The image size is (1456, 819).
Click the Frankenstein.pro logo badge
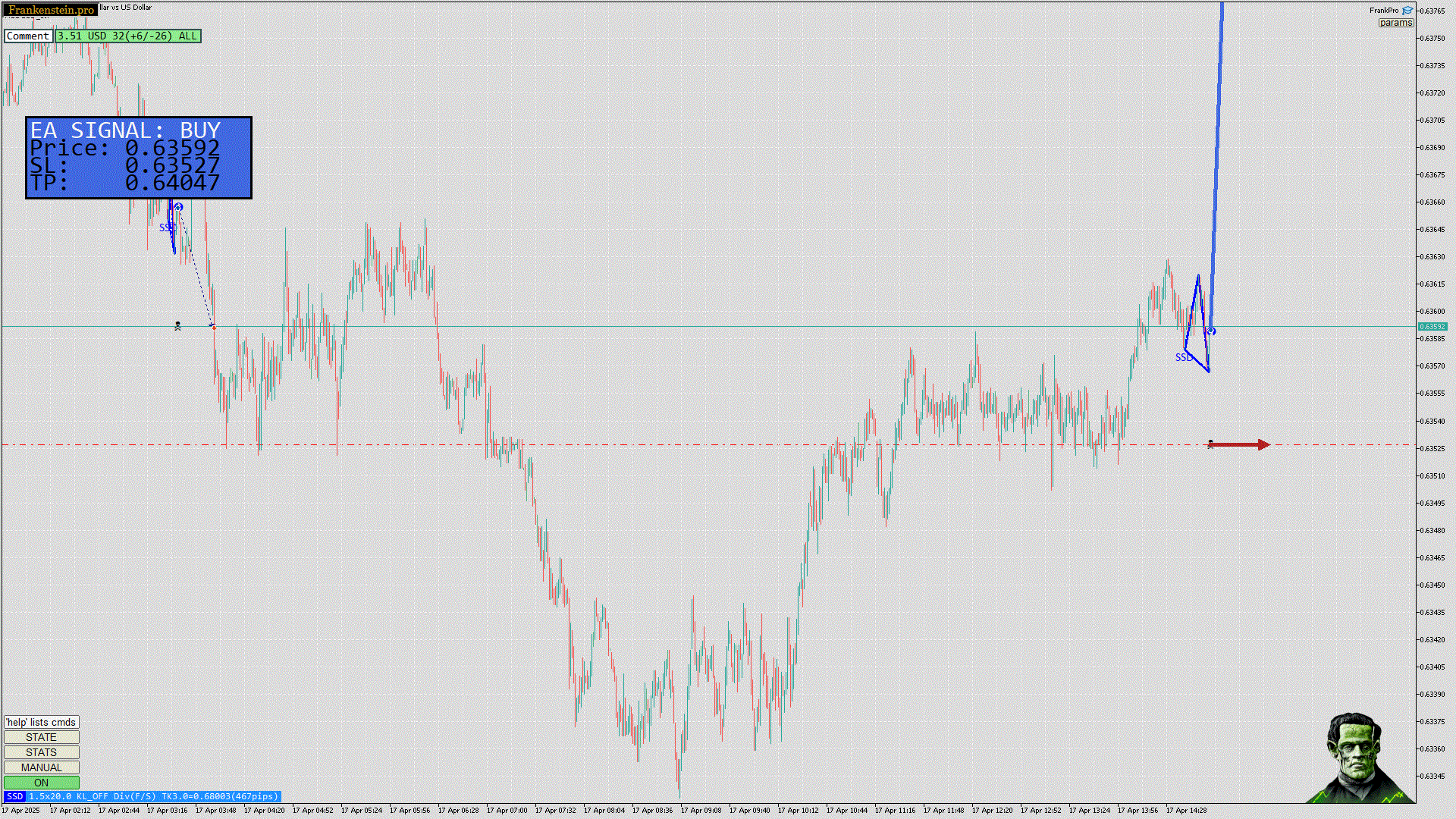pos(51,10)
